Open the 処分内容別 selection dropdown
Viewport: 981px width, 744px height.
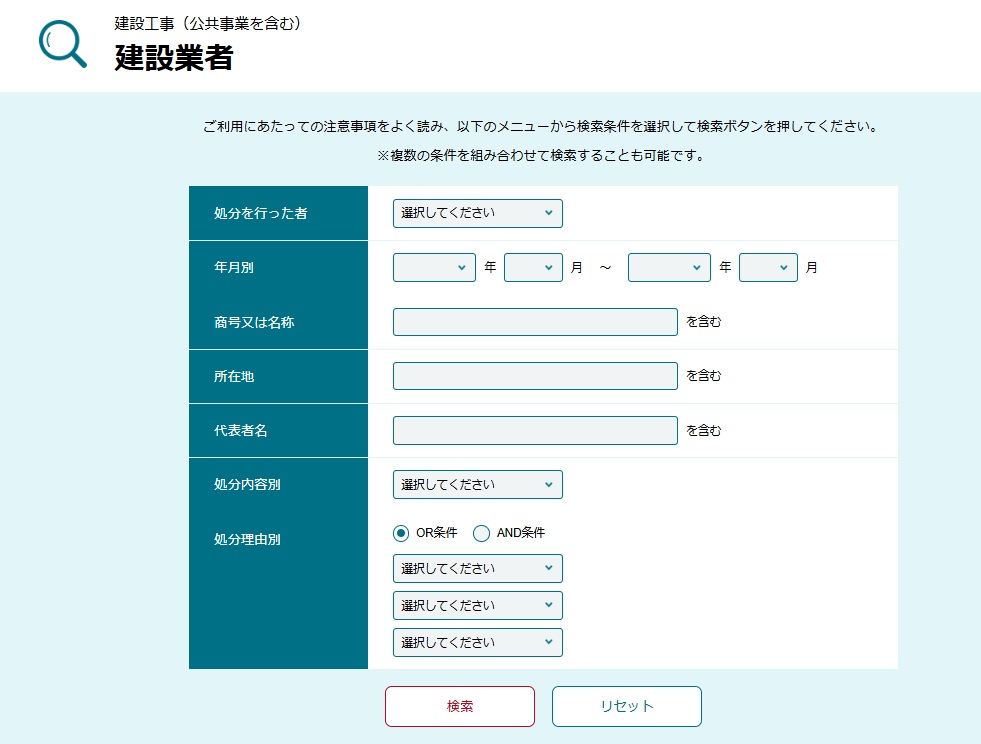478,484
